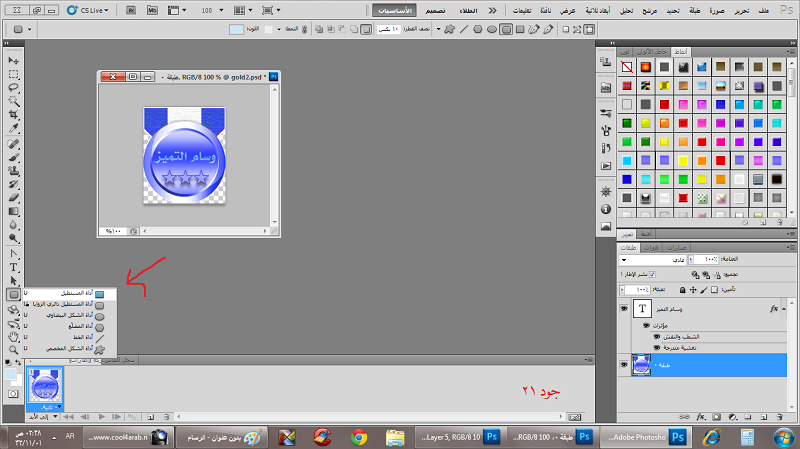Delete layer using the trash icon
The height and width of the screenshot is (449, 800).
point(780,413)
